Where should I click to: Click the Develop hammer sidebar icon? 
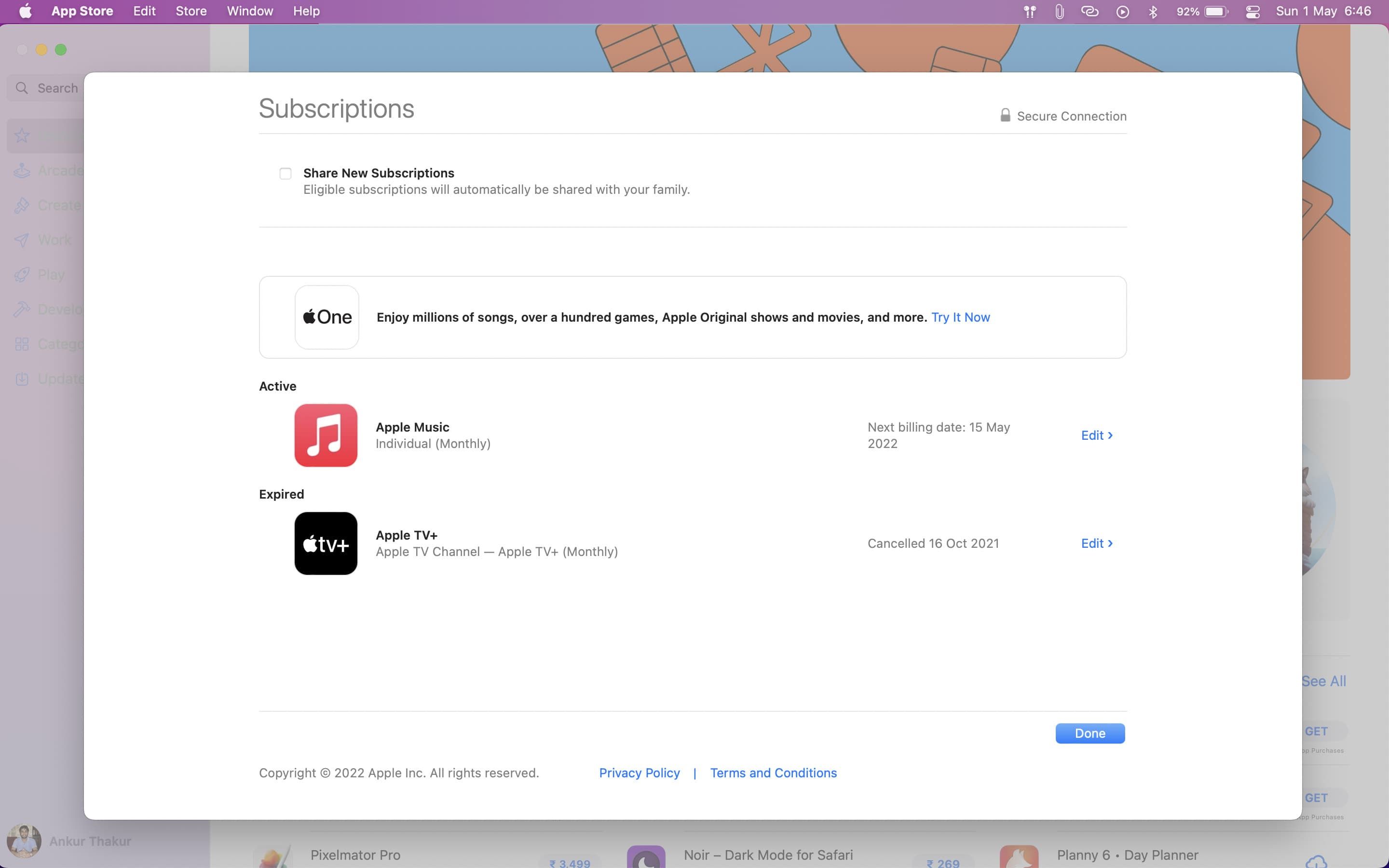tap(22, 310)
